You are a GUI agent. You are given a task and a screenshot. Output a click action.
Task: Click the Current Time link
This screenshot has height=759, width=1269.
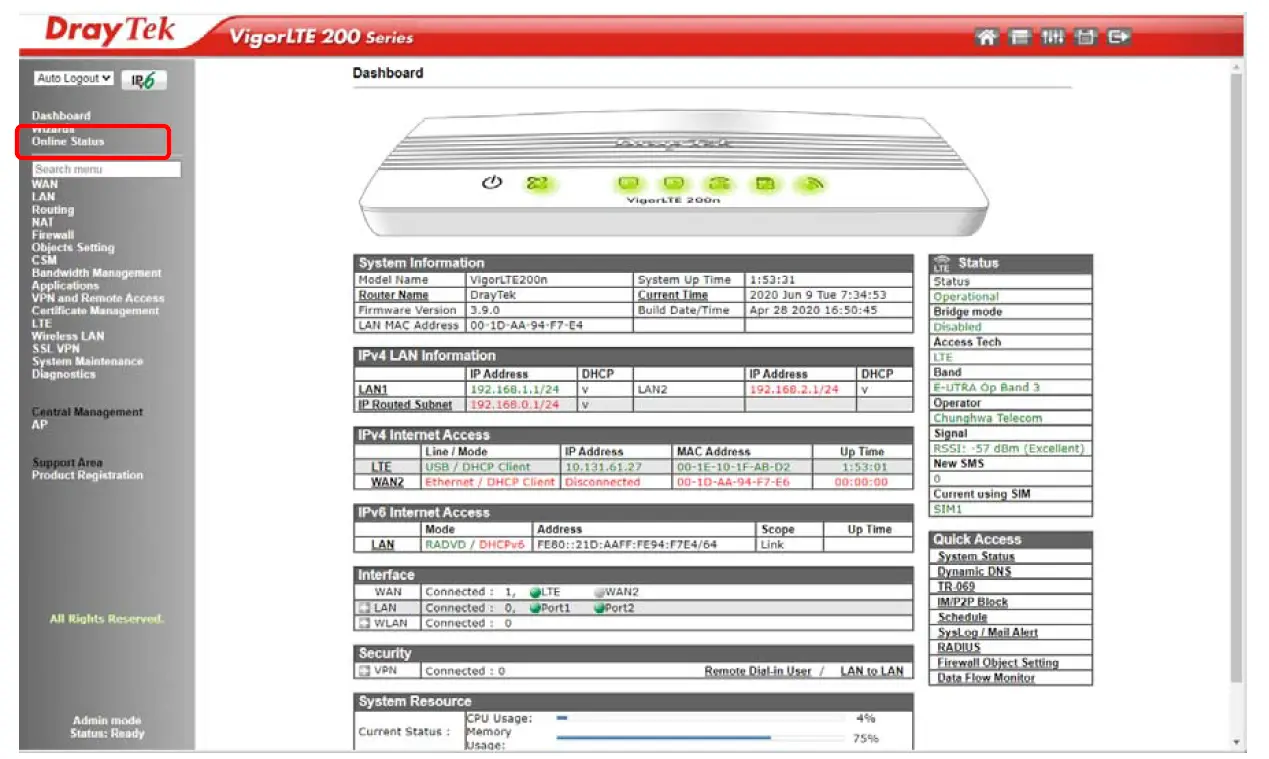673,296
